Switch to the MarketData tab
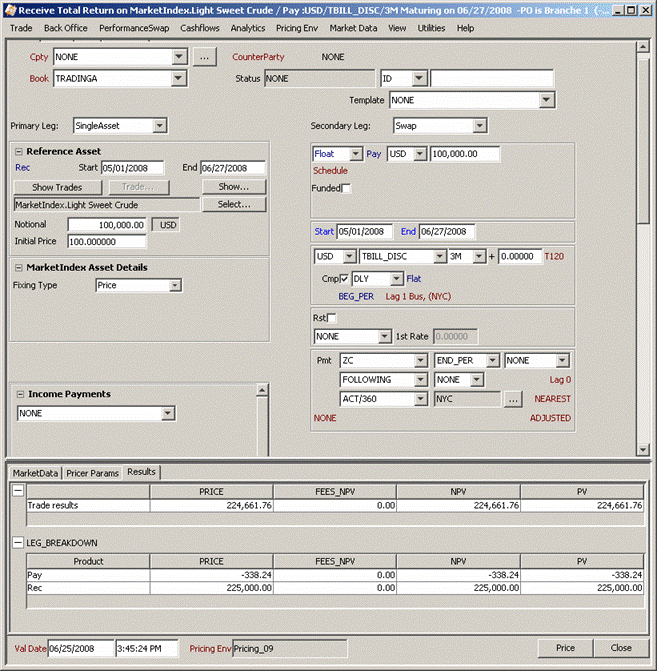This screenshot has height=671, width=657. coord(35,473)
